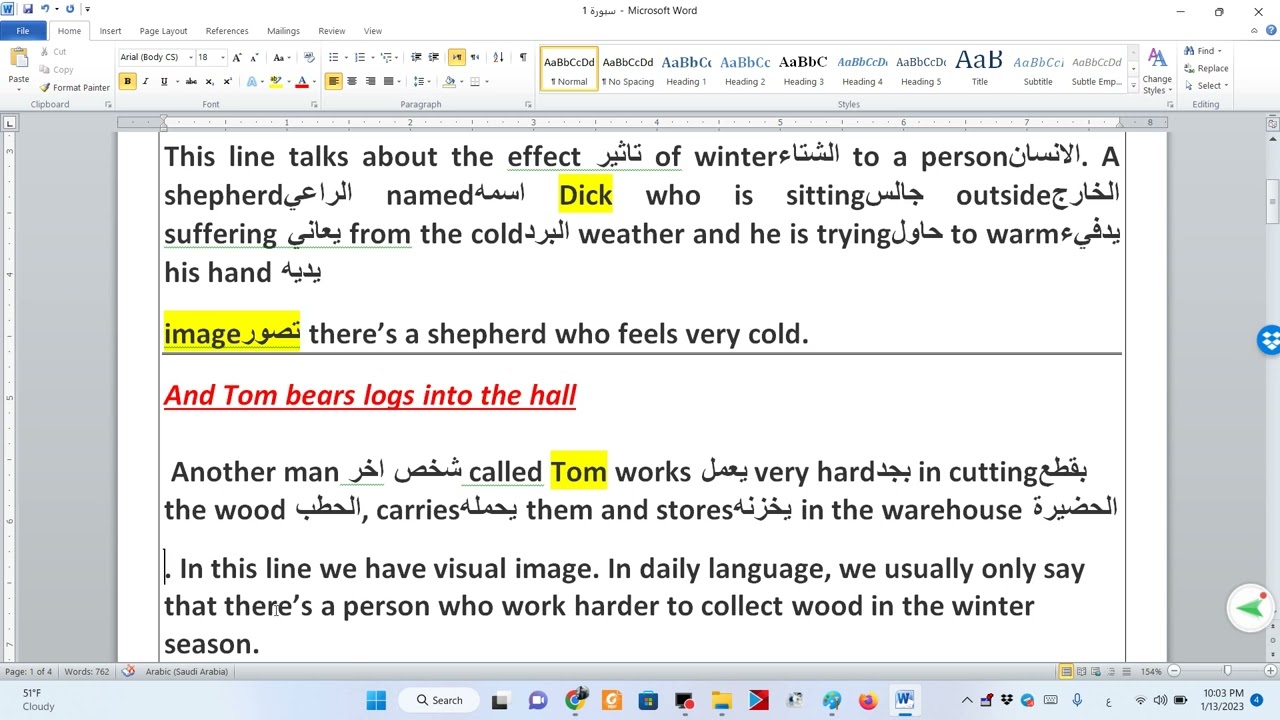Open font color dropdown arrow
This screenshot has height=720, width=1280.
pos(312,82)
